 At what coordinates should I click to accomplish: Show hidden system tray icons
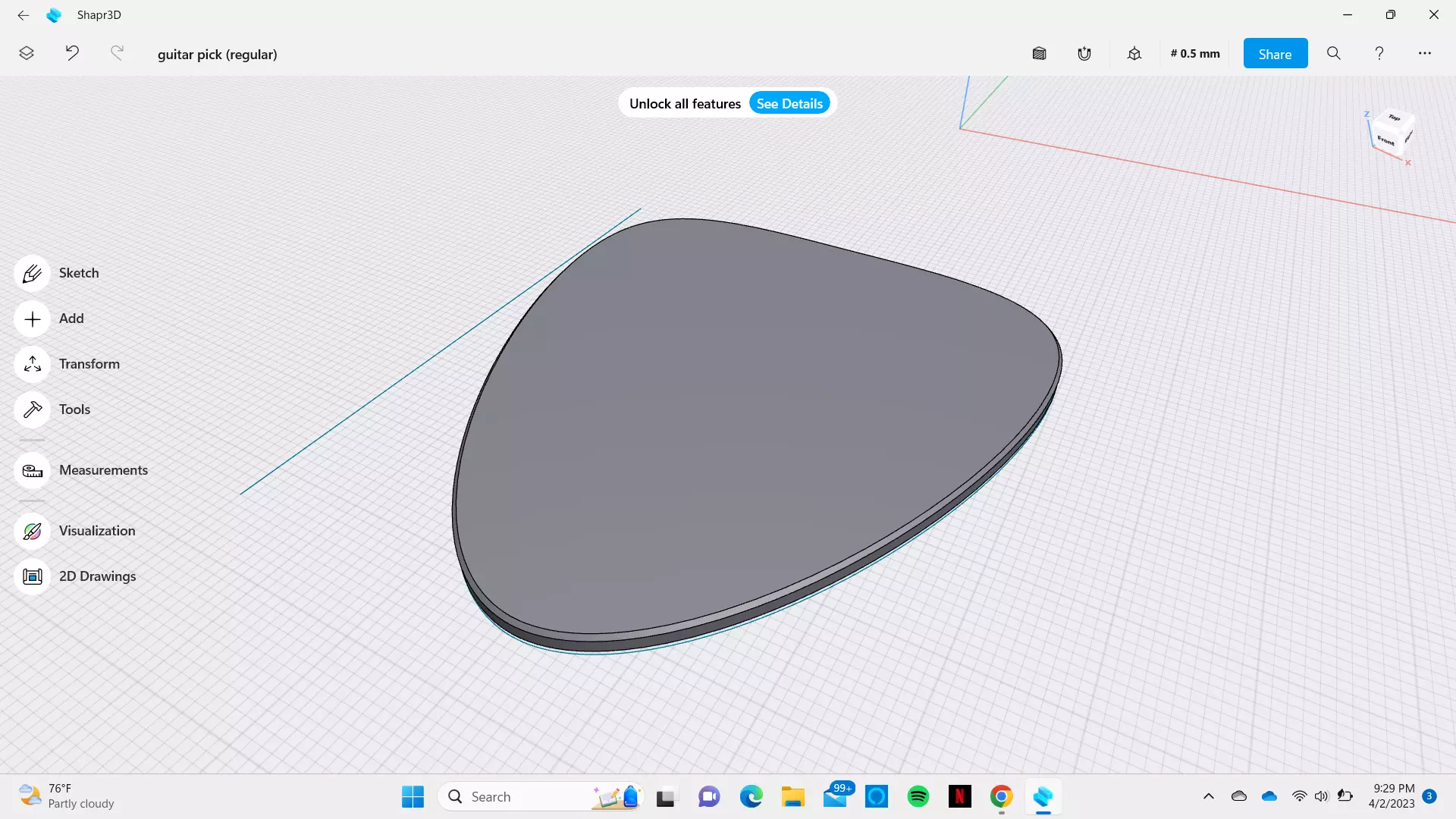point(1209,796)
